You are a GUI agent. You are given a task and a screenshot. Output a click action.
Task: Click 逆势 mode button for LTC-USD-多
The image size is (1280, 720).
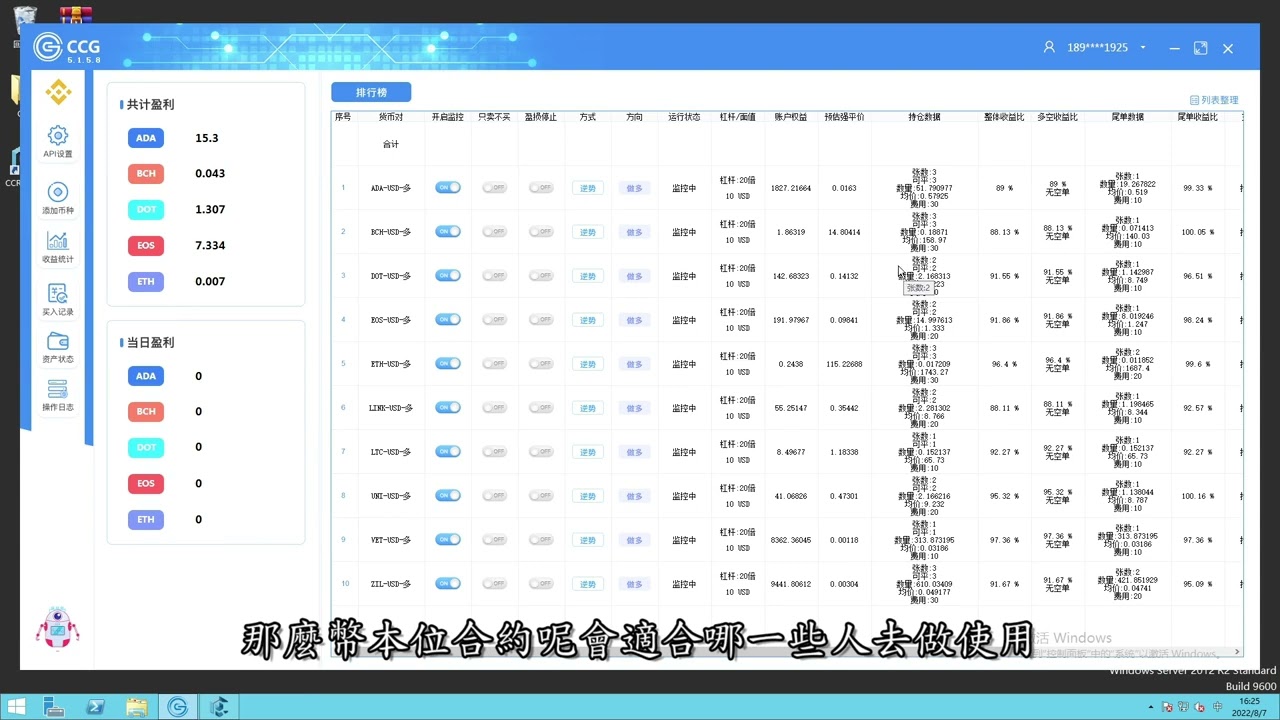pyautogui.click(x=588, y=452)
